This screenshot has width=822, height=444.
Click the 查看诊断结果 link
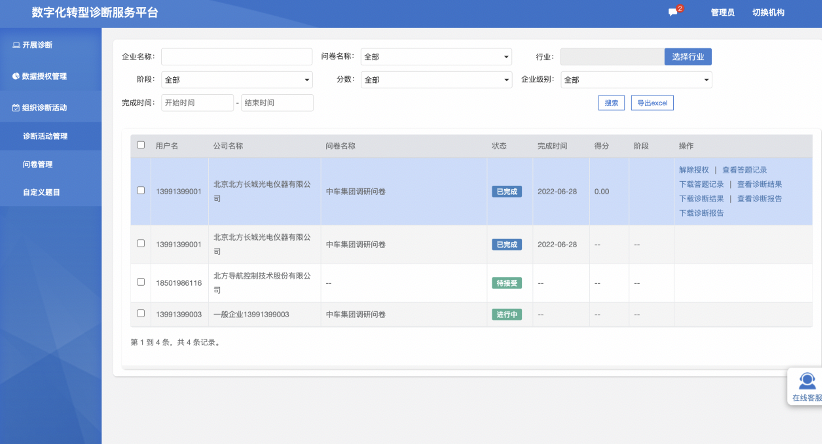(x=760, y=185)
